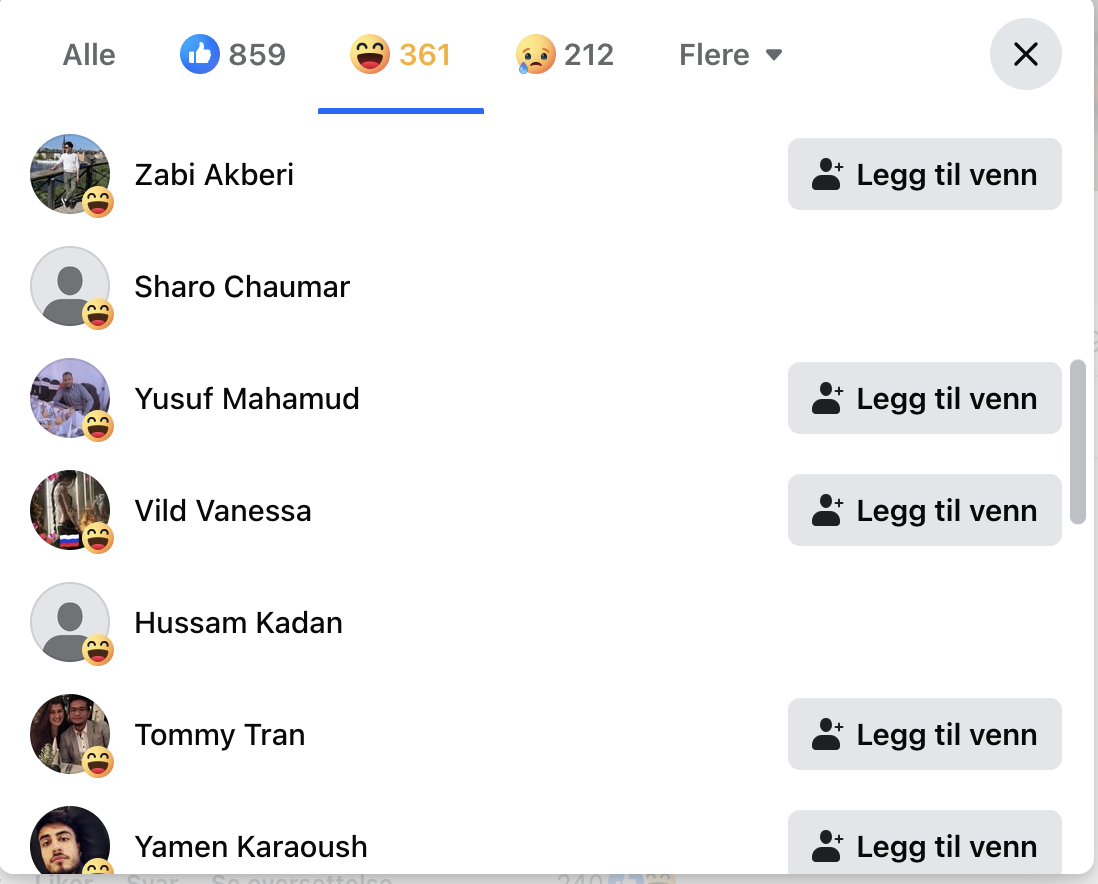Viewport: 1098px width, 884px height.
Task: Add Tommy Tran as a friend
Action: tap(924, 734)
